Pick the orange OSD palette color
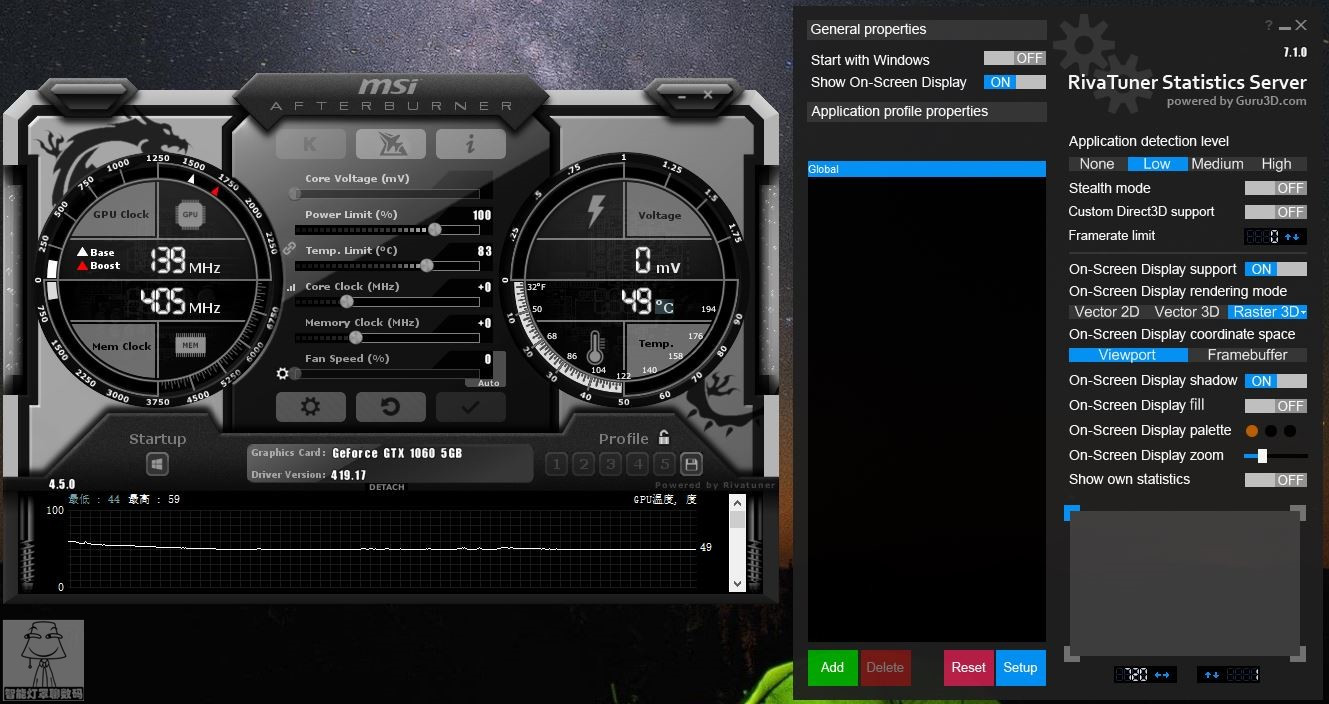1329x704 pixels. pyautogui.click(x=1252, y=431)
